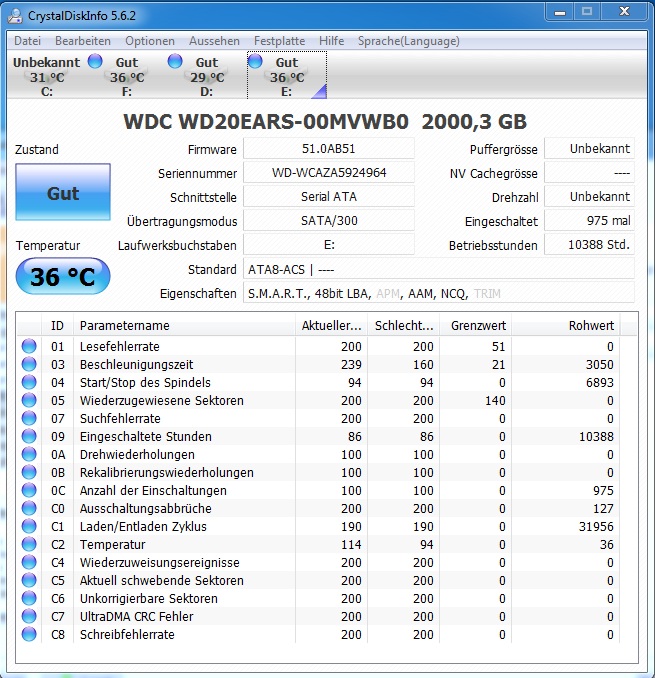Open the Bearbeiten menu

[x=83, y=41]
